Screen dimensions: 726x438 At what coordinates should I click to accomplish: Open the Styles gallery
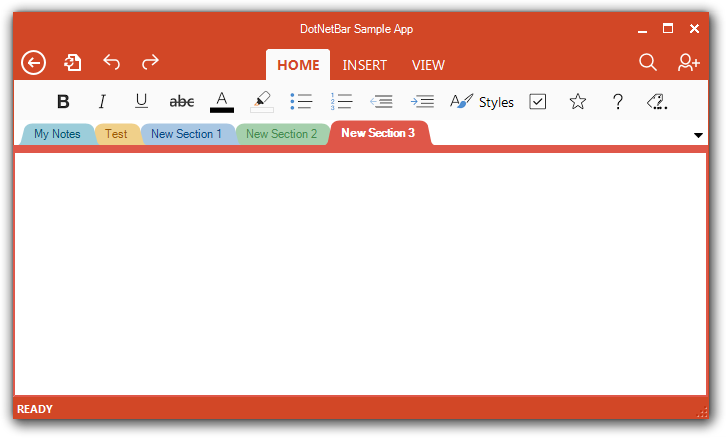coord(482,101)
